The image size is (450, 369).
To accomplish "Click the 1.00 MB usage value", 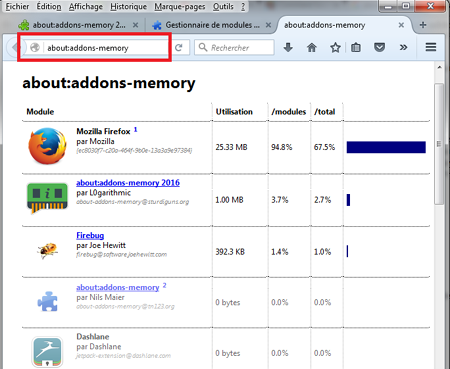I will (x=229, y=200).
